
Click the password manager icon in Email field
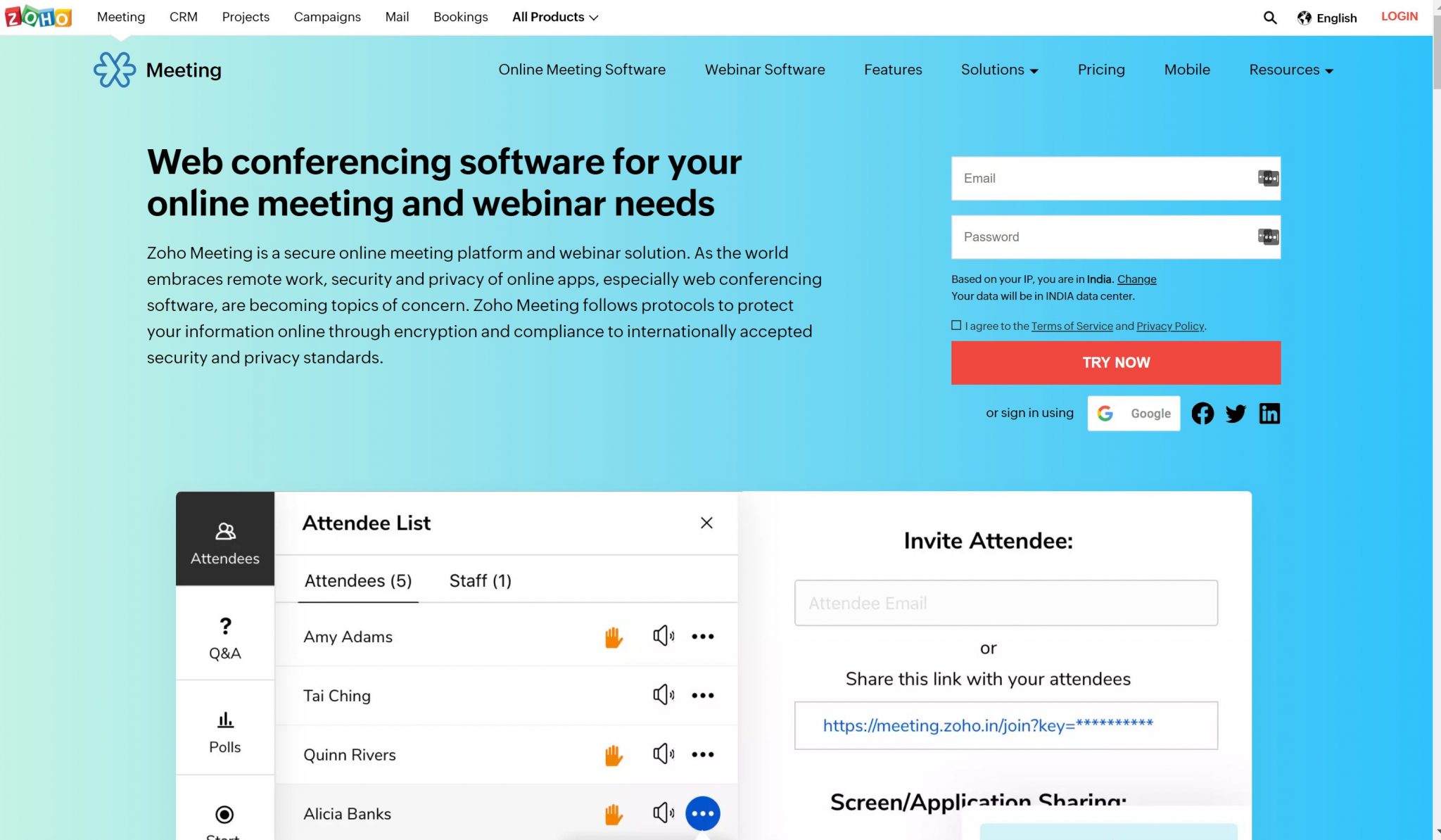click(1268, 178)
